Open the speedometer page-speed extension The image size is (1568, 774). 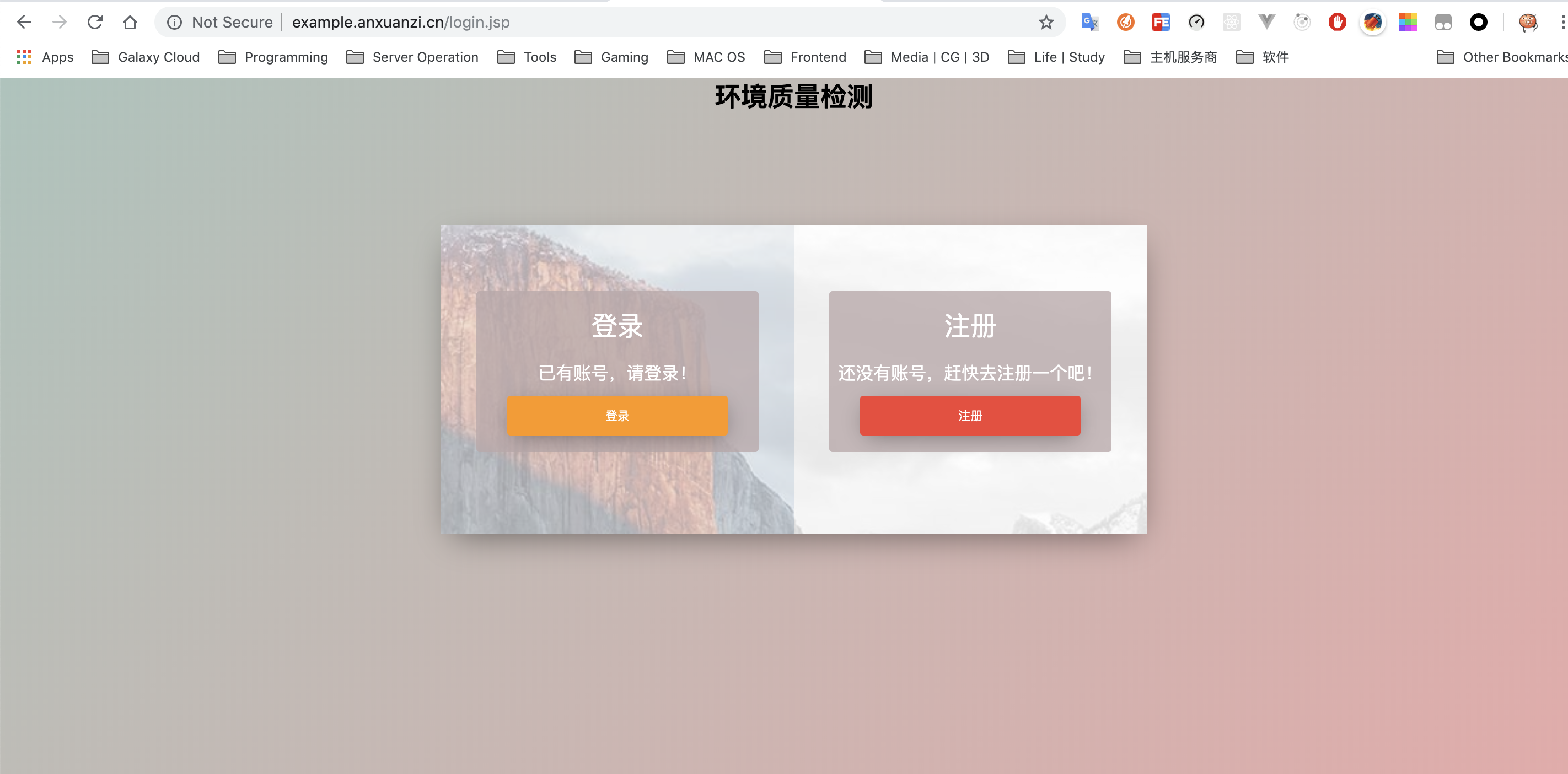[1197, 22]
